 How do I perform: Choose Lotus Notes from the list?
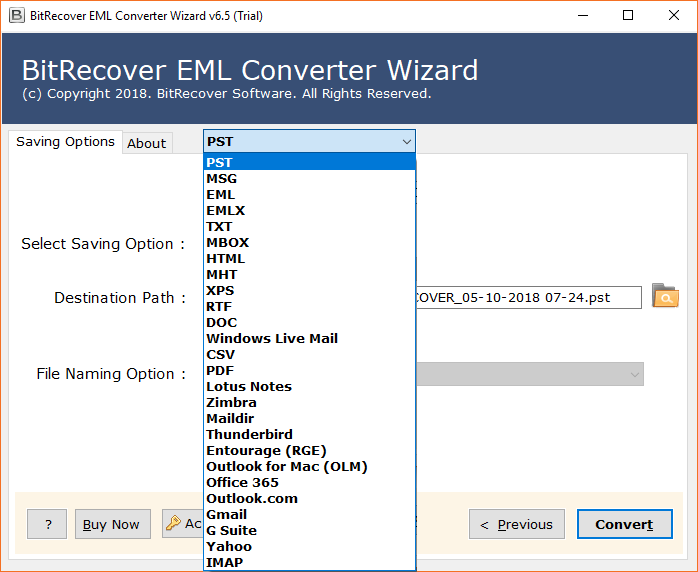[x=309, y=386]
